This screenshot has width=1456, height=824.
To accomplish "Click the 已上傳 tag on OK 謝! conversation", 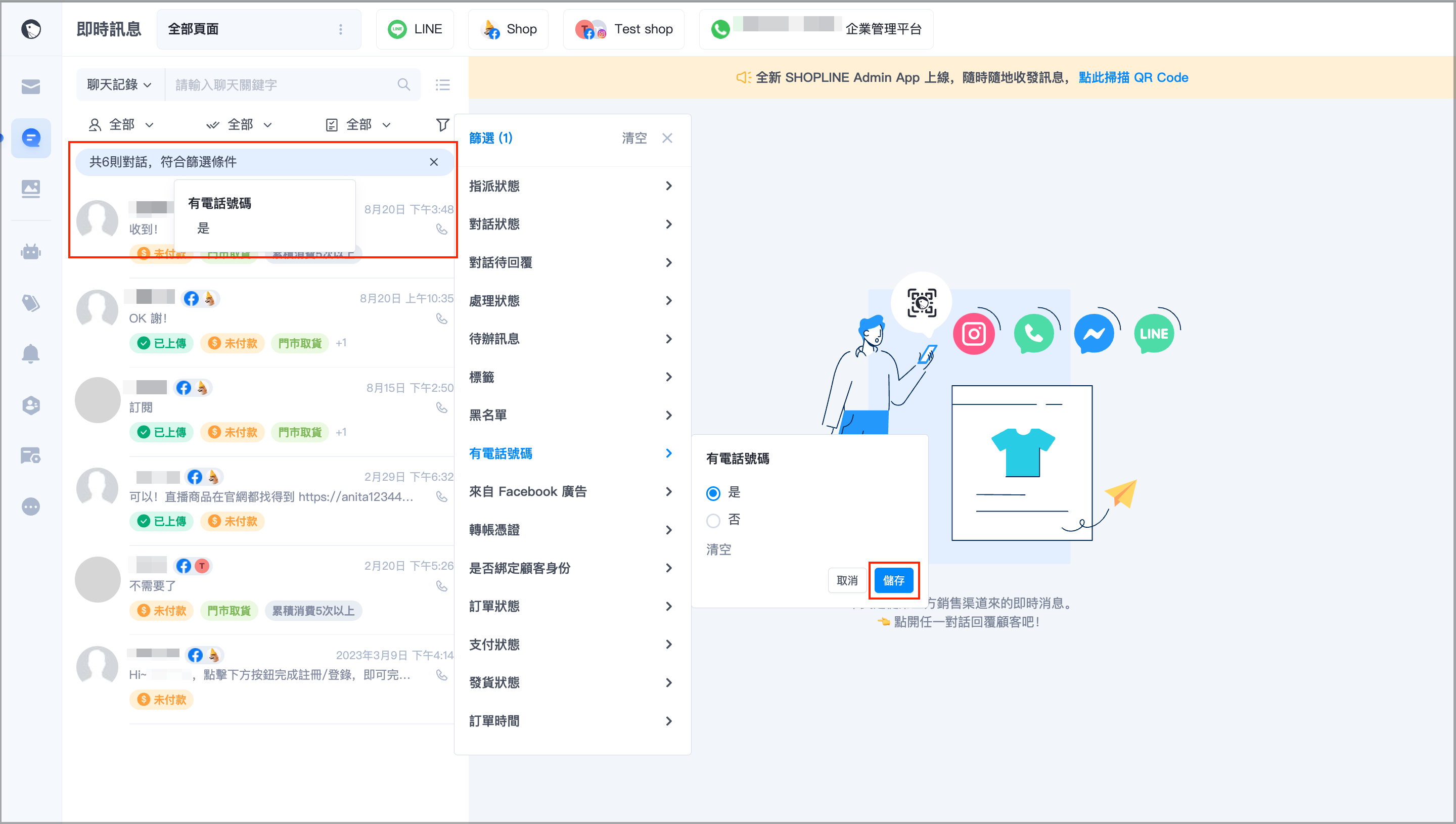I will click(x=162, y=343).
